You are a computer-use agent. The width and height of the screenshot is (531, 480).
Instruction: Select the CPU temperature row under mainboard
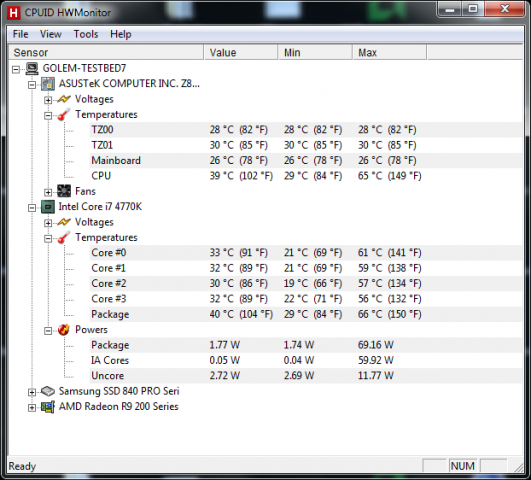(x=306, y=176)
